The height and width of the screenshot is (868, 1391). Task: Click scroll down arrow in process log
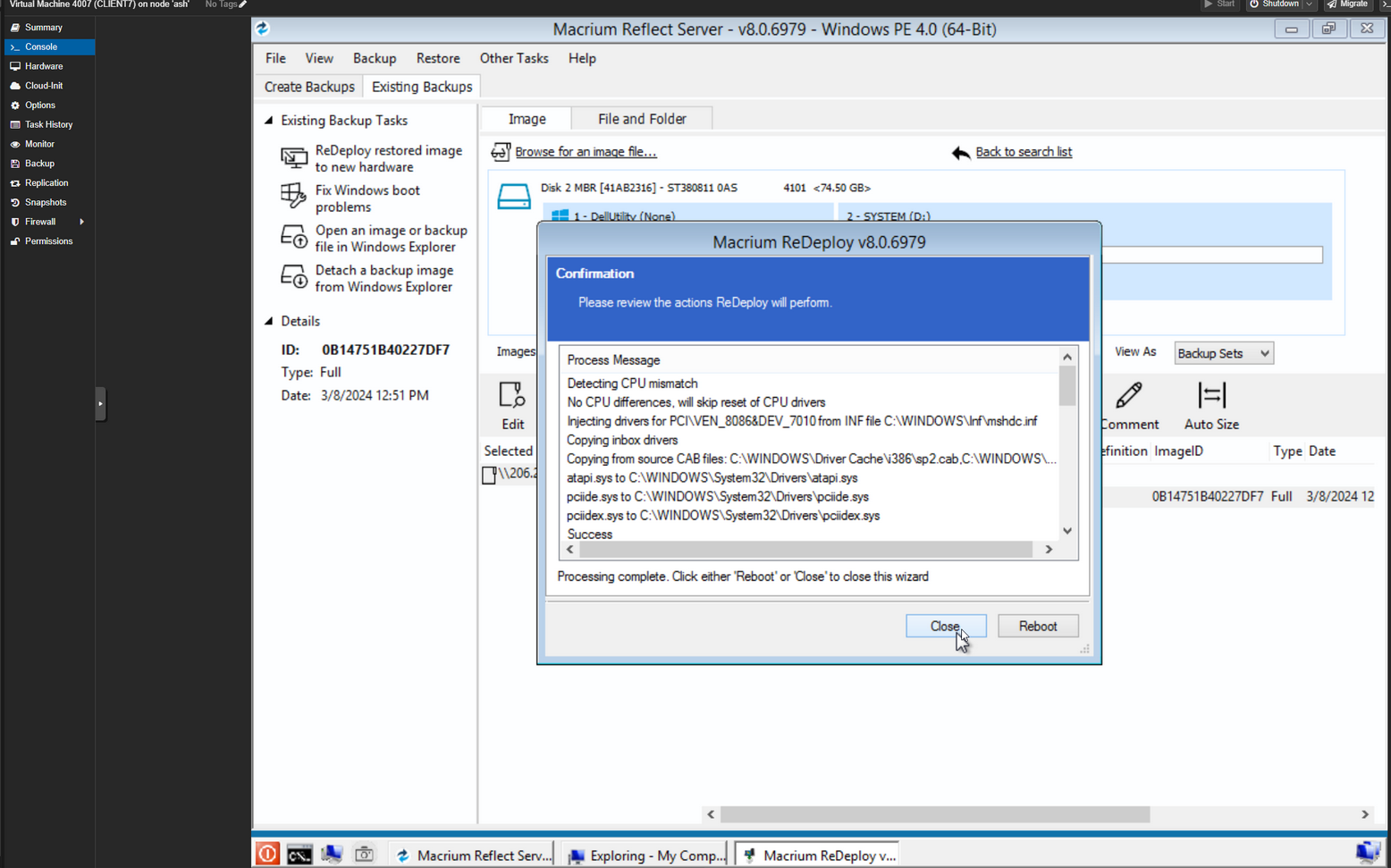[x=1067, y=531]
